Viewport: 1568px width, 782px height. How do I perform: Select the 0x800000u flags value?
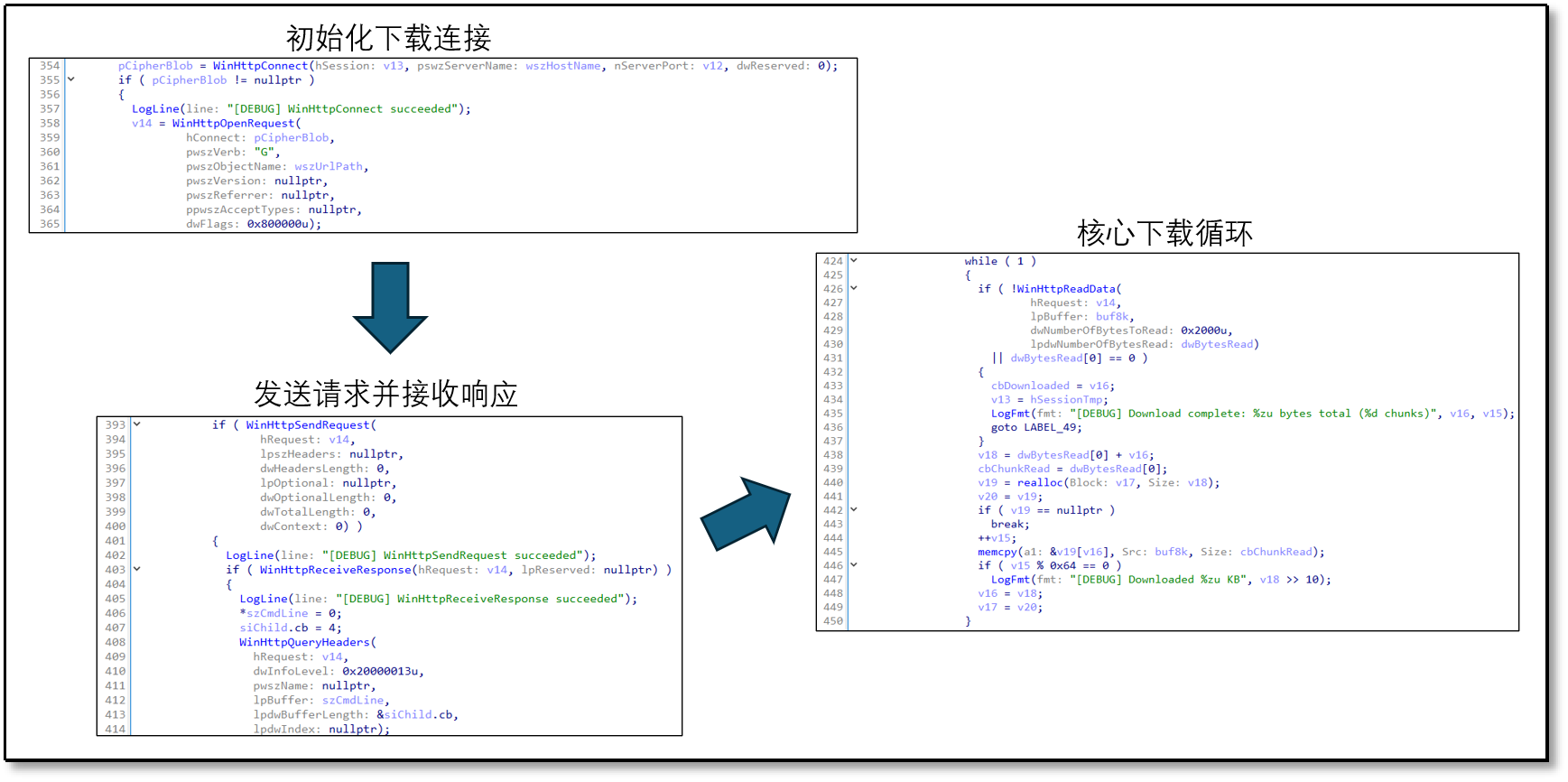coord(281,224)
